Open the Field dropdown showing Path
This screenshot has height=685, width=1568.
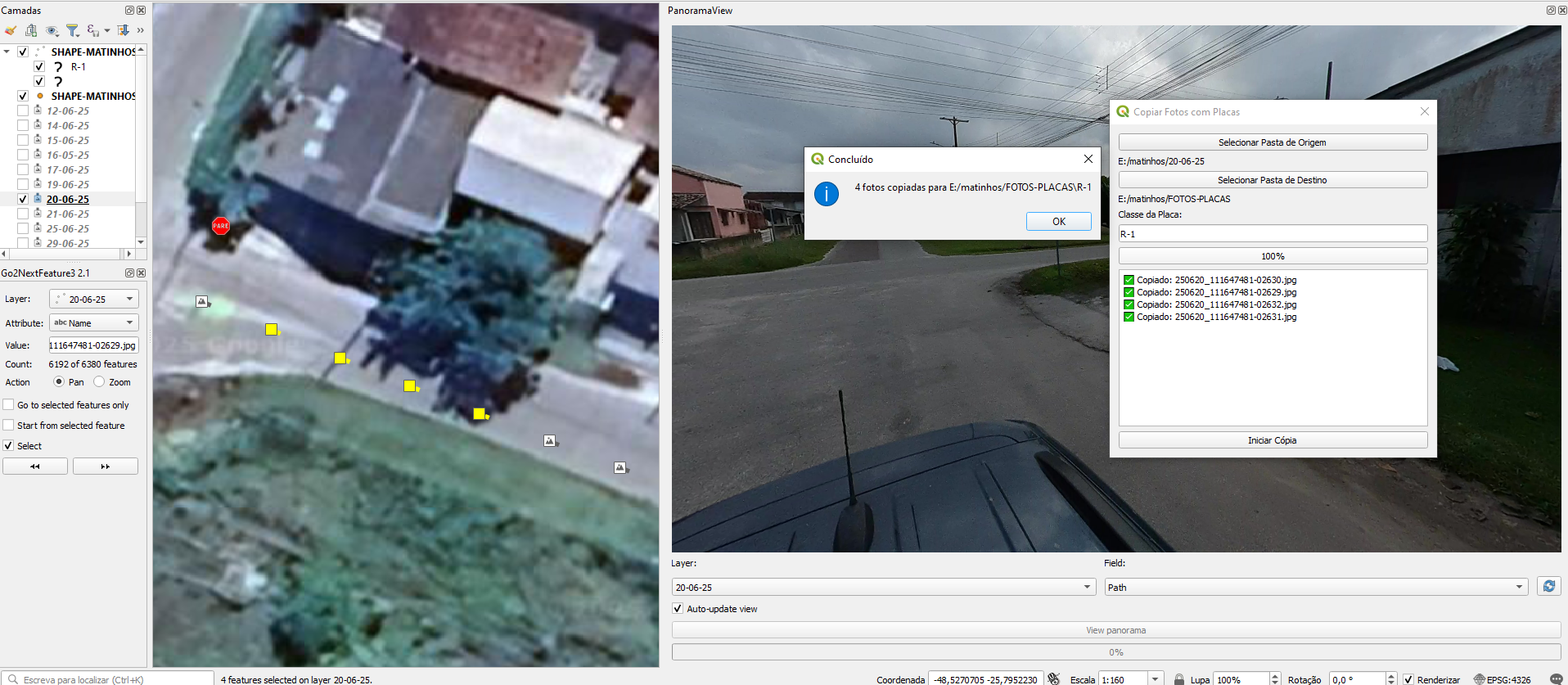pyautogui.click(x=1315, y=587)
